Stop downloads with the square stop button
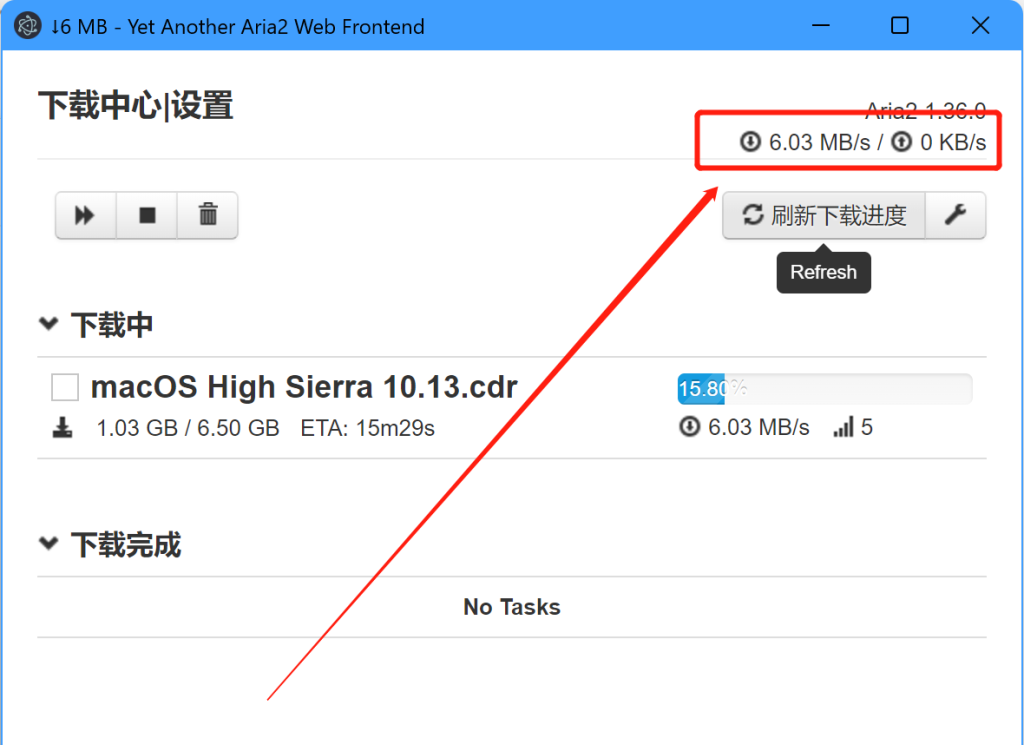This screenshot has height=745, width=1024. [x=147, y=215]
